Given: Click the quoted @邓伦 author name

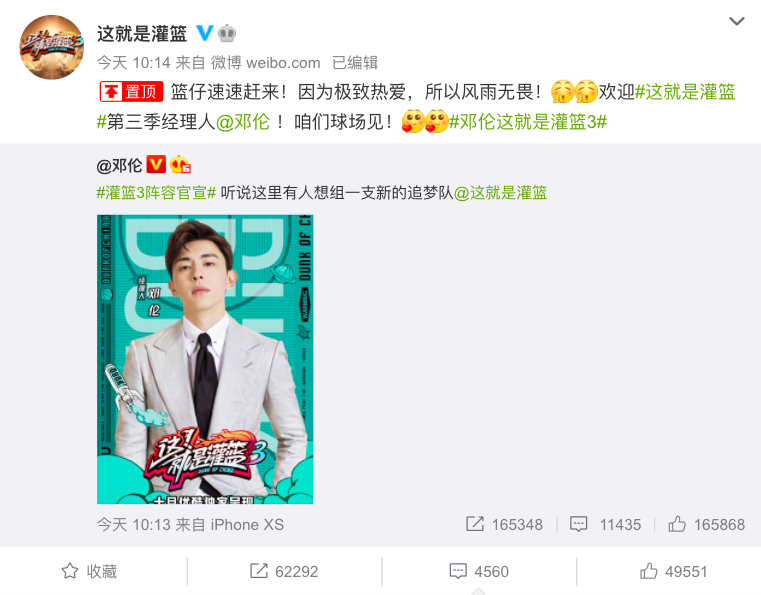Looking at the screenshot, I should (x=119, y=165).
